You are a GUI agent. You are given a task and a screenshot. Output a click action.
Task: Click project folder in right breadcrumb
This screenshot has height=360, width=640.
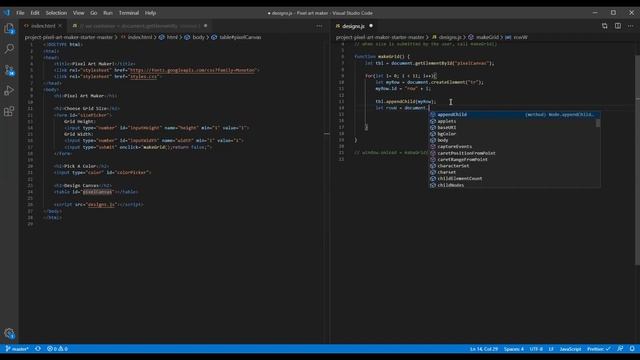click(x=380, y=37)
